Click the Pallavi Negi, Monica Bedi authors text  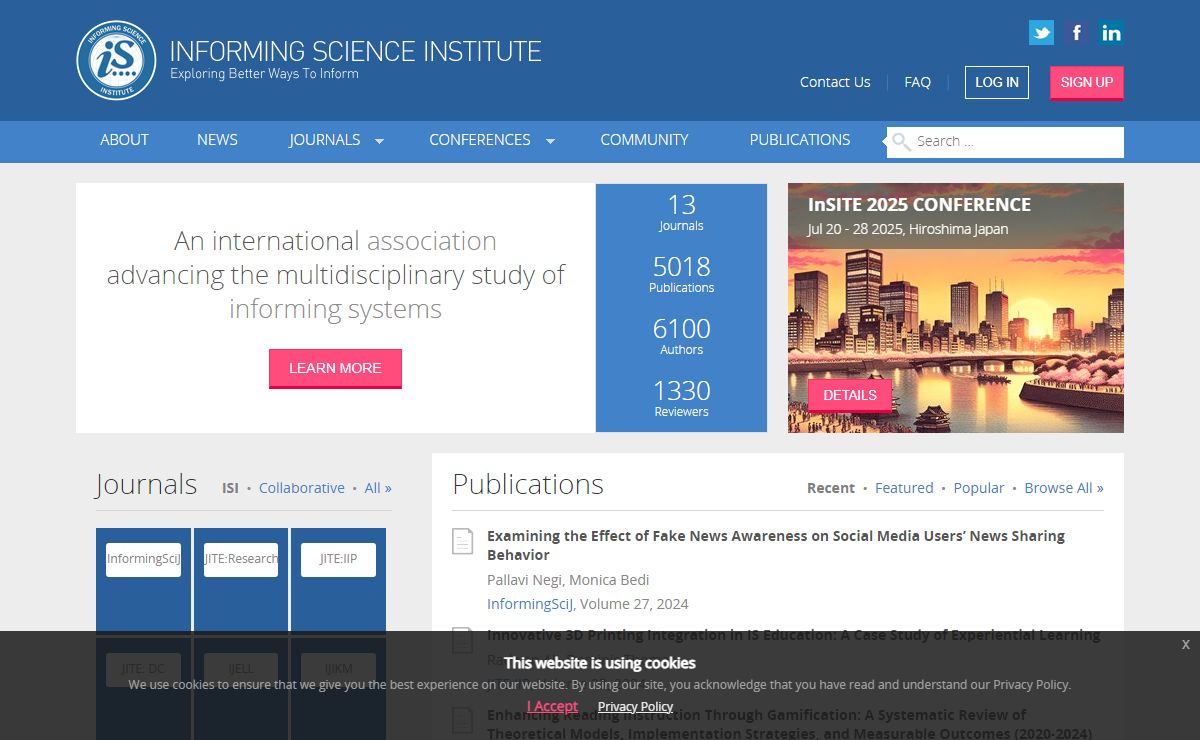(568, 580)
